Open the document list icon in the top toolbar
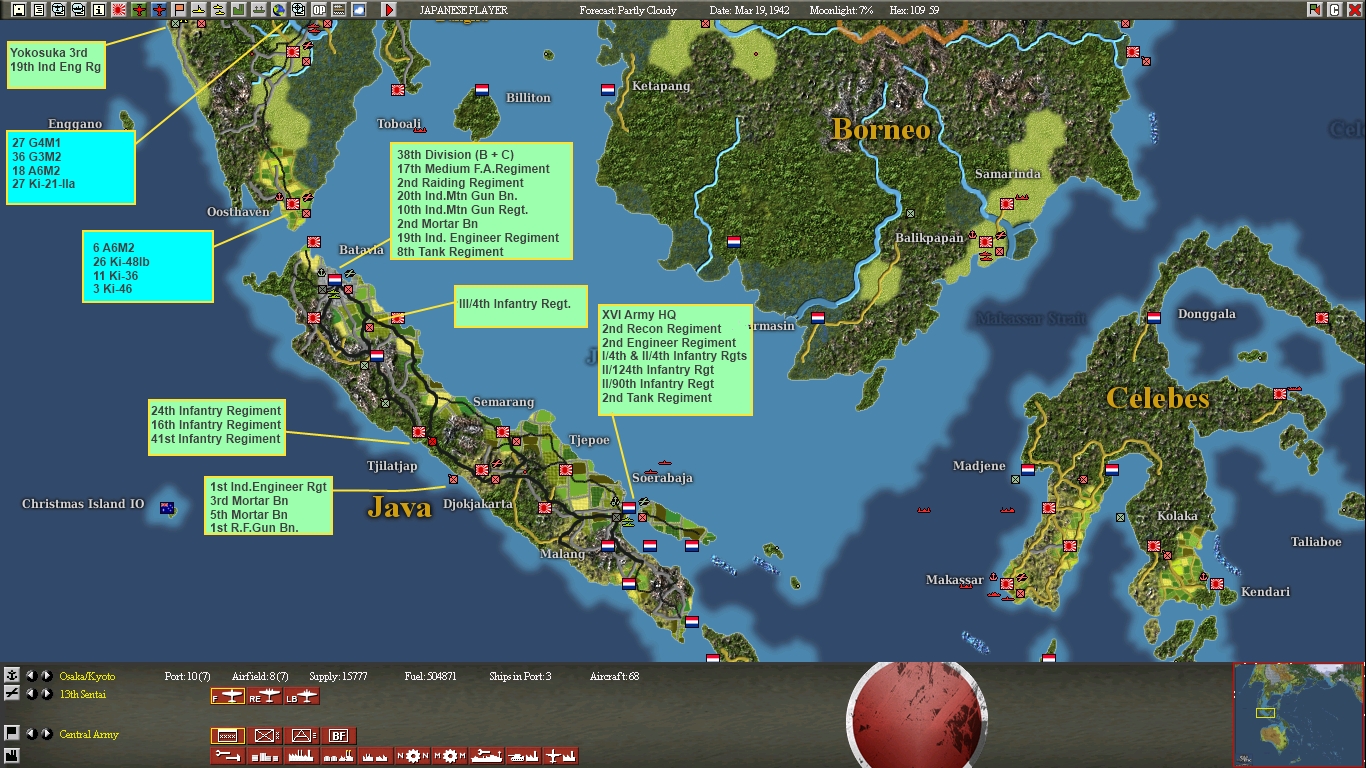This screenshot has height=768, width=1366. pyautogui.click(x=38, y=10)
